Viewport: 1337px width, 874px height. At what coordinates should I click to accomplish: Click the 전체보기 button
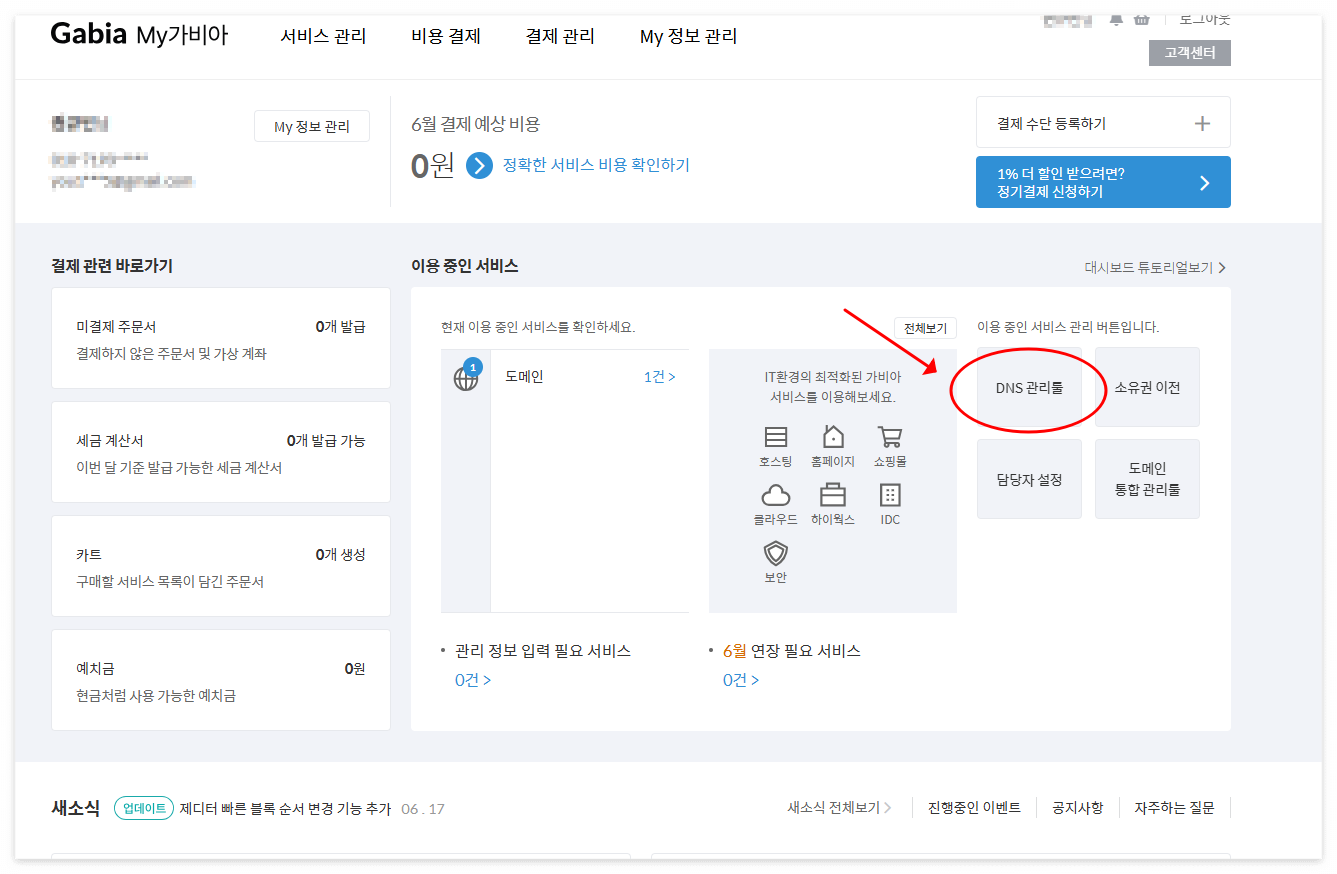point(925,329)
